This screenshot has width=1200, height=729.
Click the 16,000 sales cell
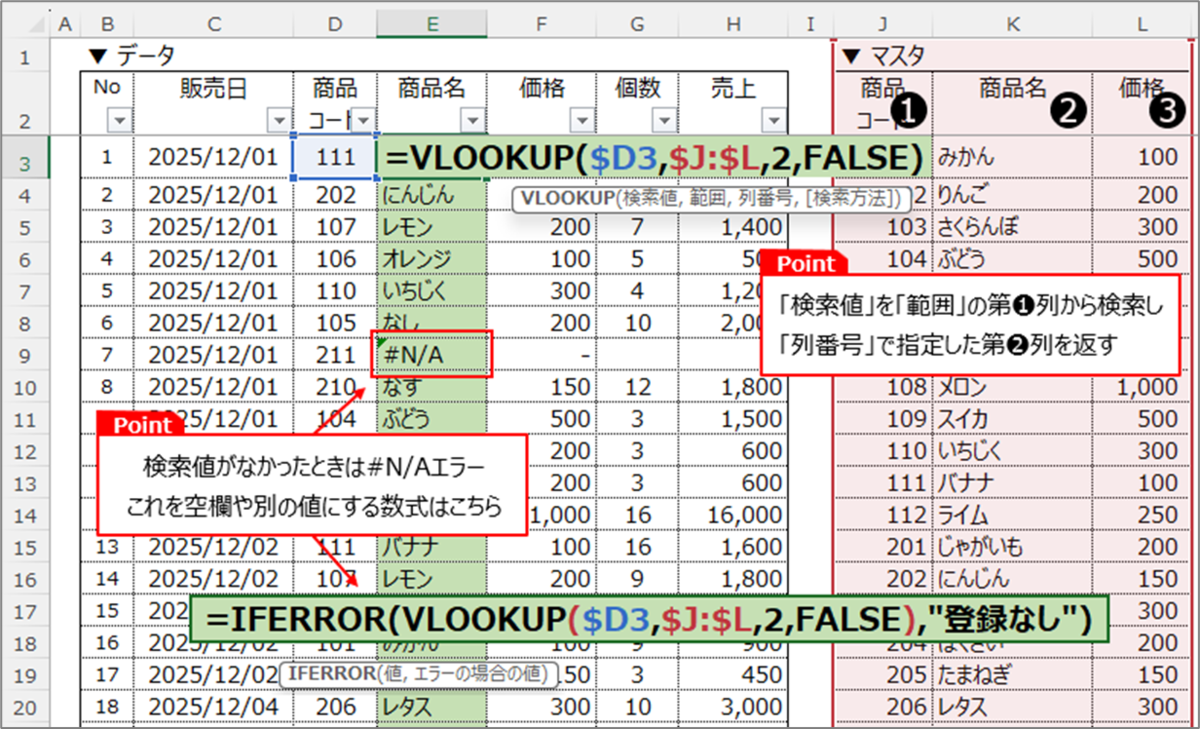(734, 514)
